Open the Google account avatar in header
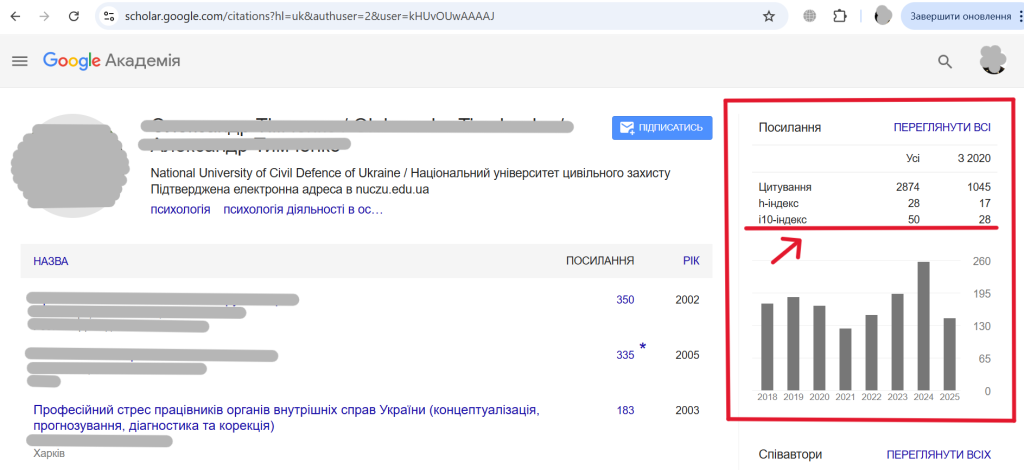 [993, 60]
